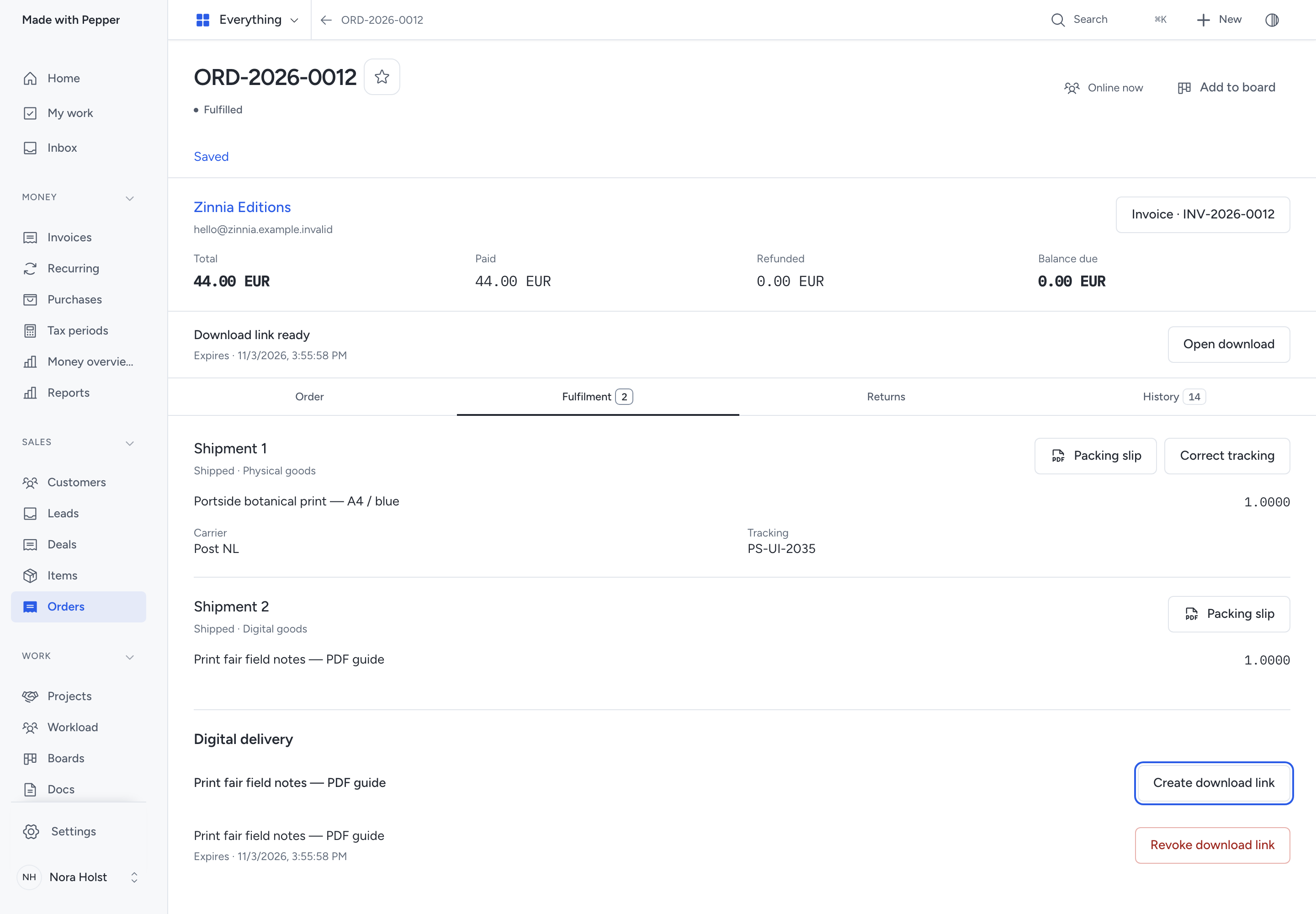Open the Inbox in sidebar
Screen dimensions: 1316x914
(x=79, y=148)
